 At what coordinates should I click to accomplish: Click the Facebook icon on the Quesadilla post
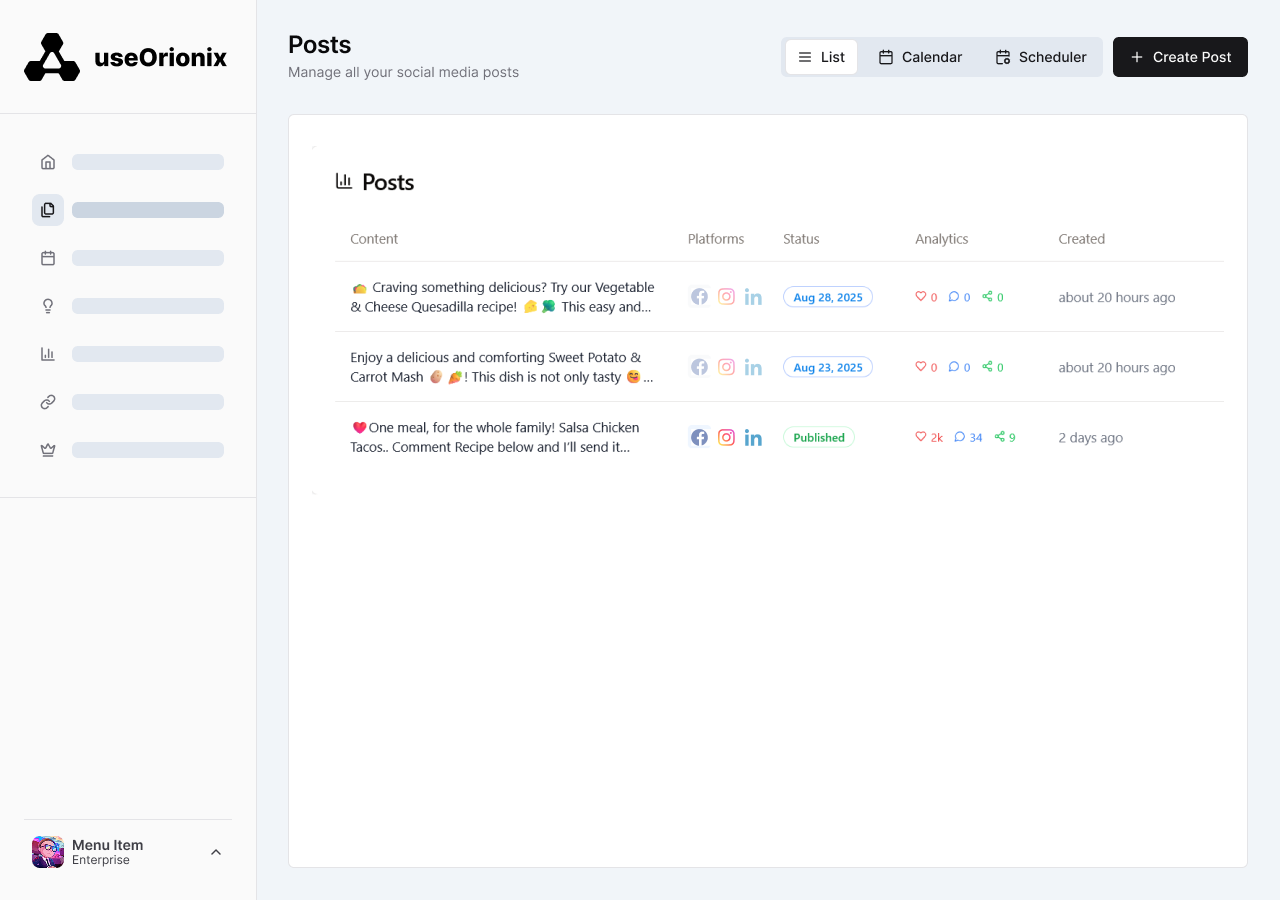pos(699,296)
